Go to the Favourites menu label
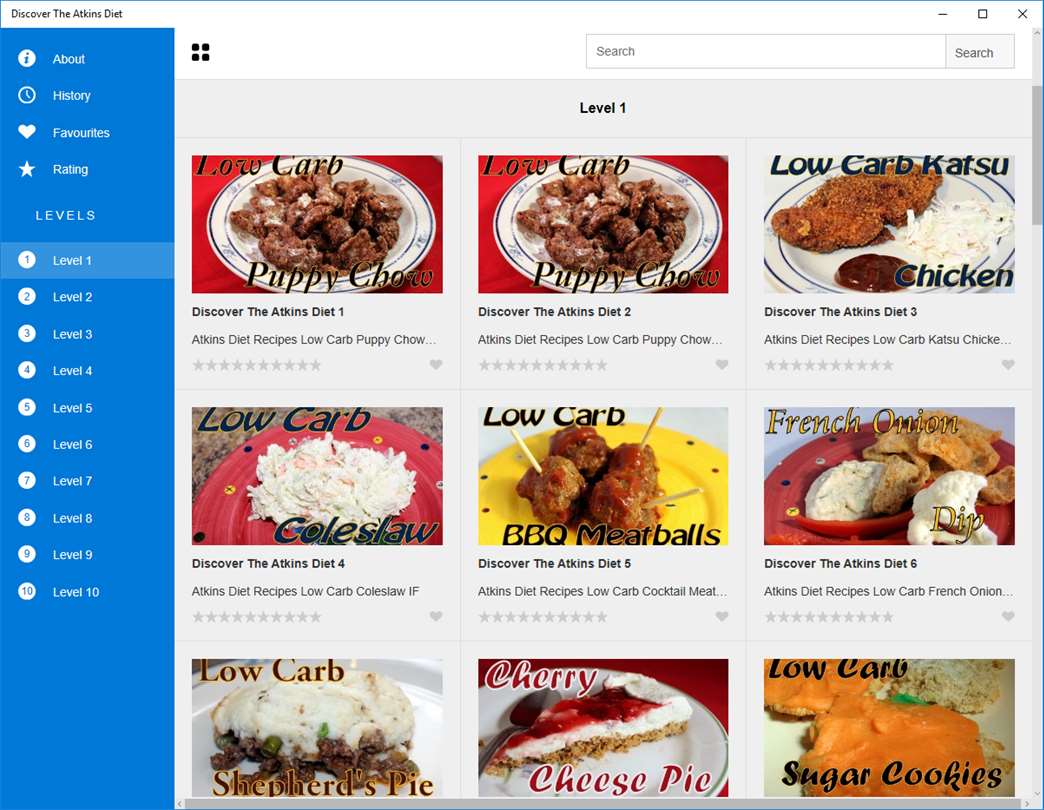Viewport: 1044px width, 810px height. pyautogui.click(x=81, y=133)
